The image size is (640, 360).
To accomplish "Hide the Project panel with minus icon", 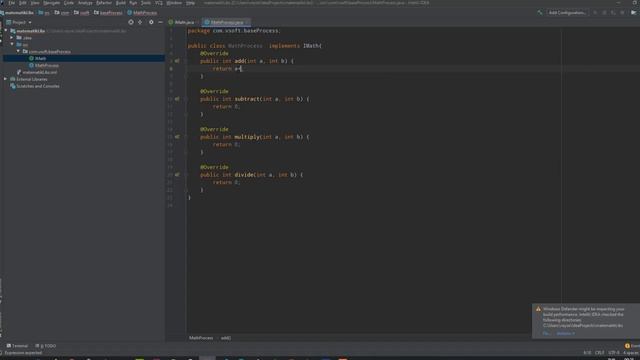I will pos(160,22).
